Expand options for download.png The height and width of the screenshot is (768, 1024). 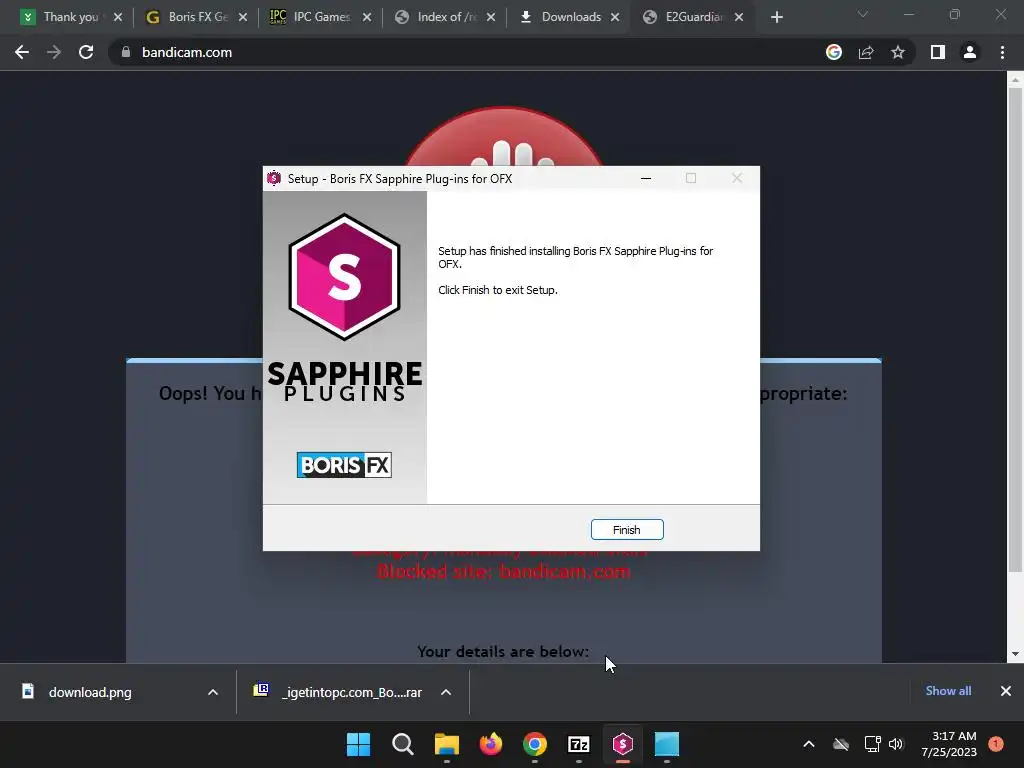click(x=213, y=692)
